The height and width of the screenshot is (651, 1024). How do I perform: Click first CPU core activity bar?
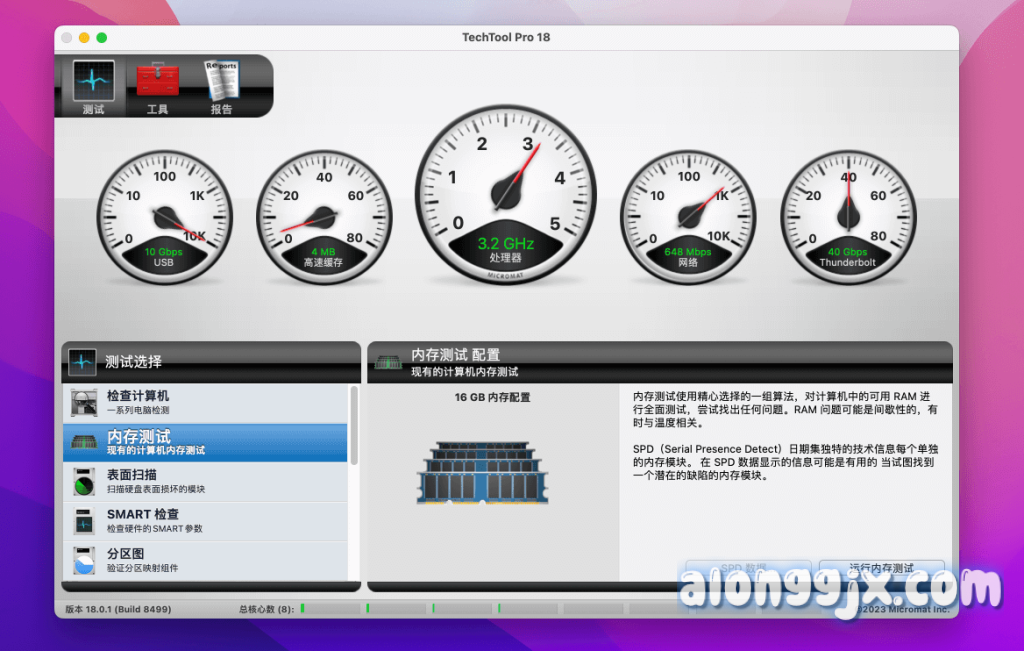(330, 608)
